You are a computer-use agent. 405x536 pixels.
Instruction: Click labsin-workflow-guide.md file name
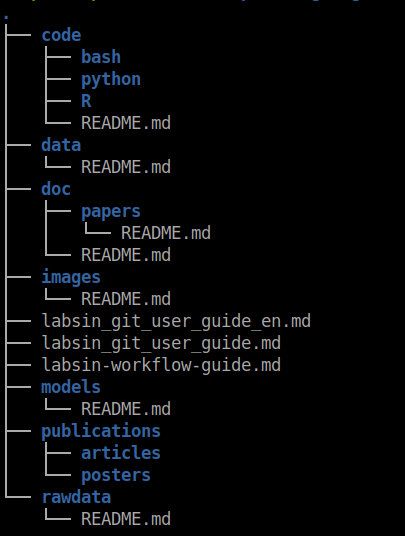(161, 365)
